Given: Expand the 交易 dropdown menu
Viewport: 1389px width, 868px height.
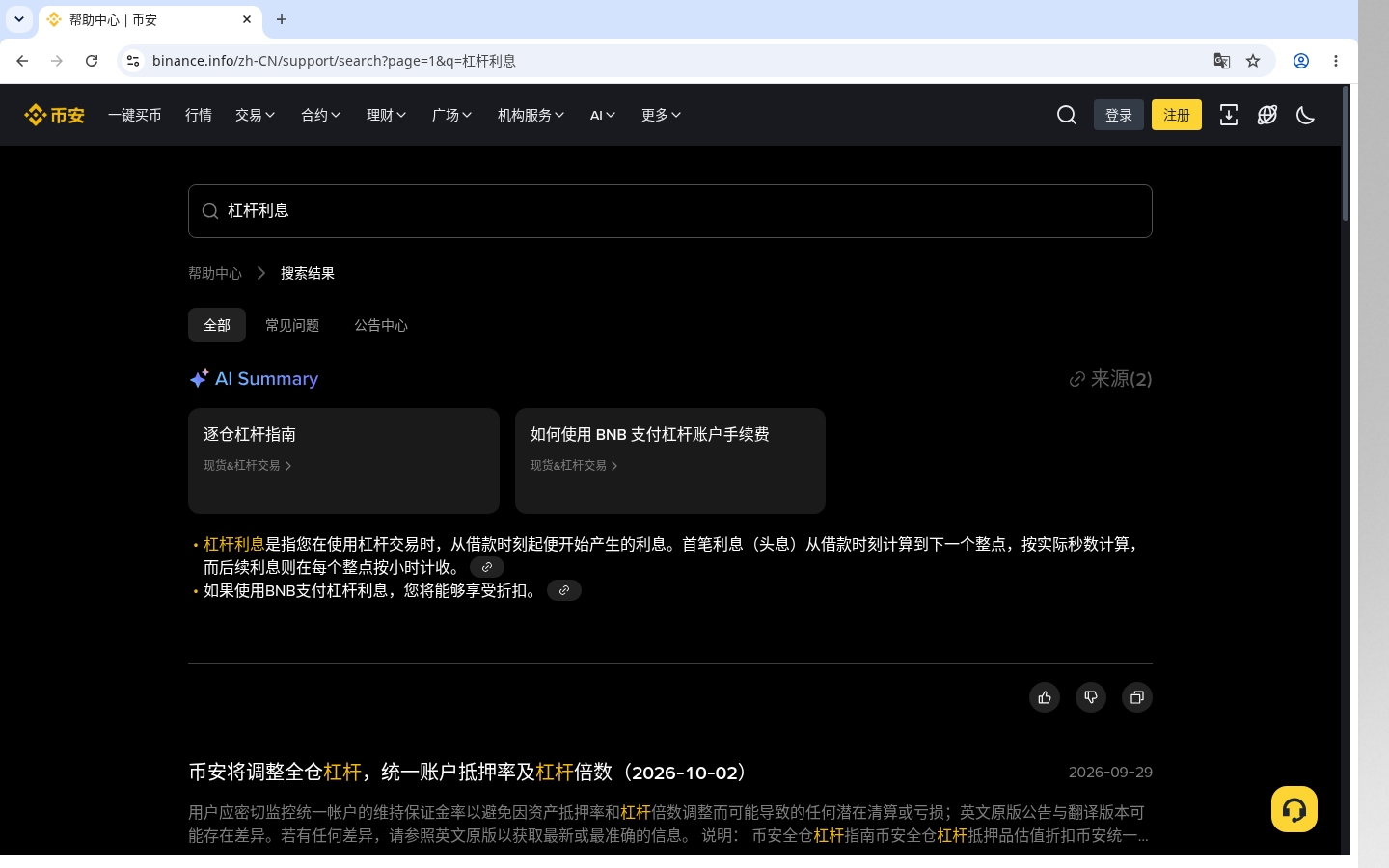Looking at the screenshot, I should 256,115.
